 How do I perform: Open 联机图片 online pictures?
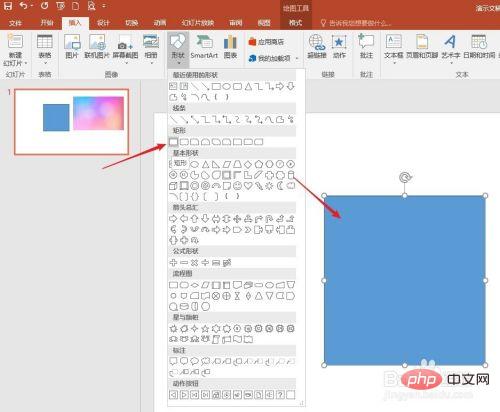click(x=97, y=47)
